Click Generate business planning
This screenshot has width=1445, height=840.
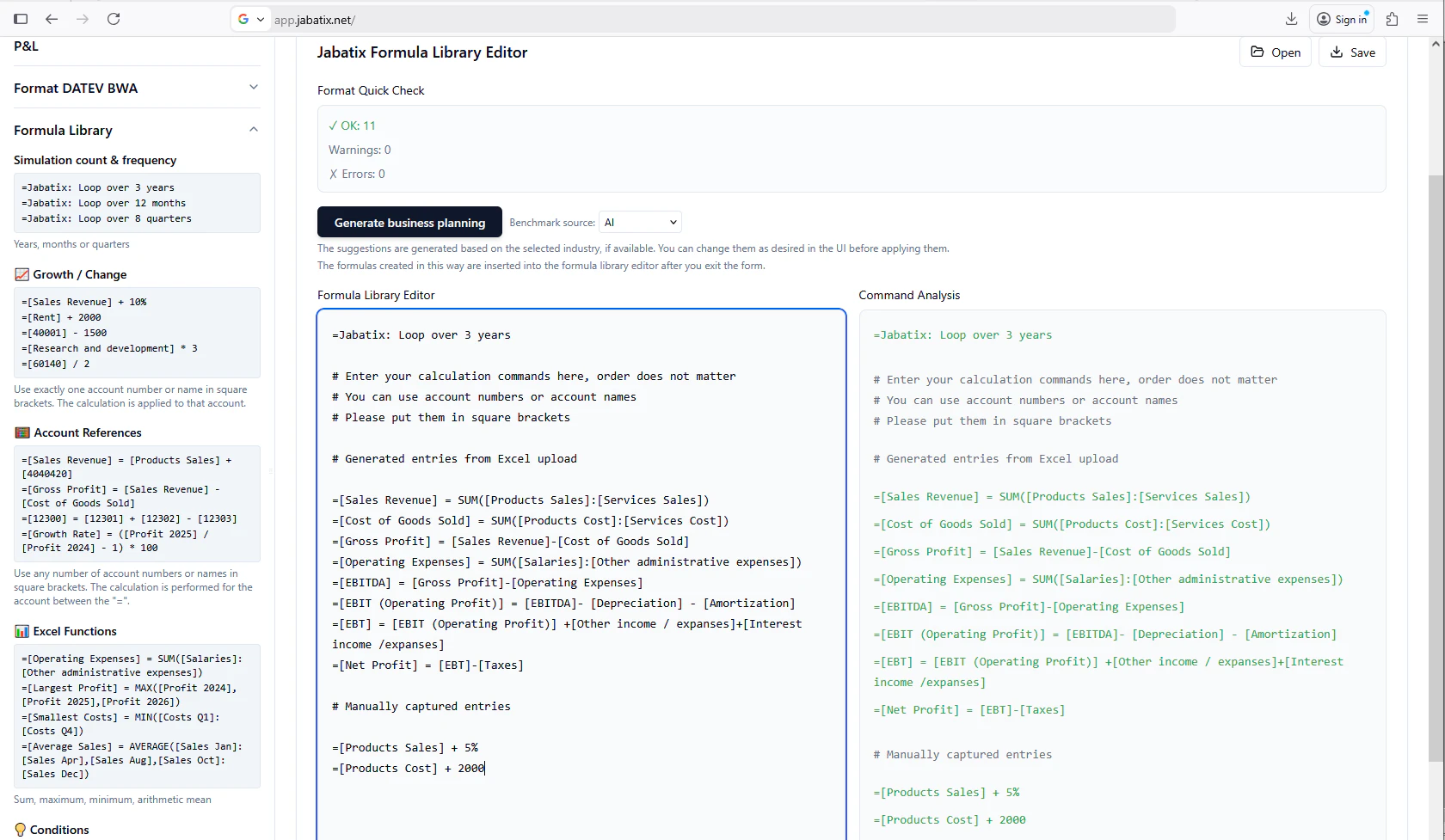pyautogui.click(x=409, y=222)
